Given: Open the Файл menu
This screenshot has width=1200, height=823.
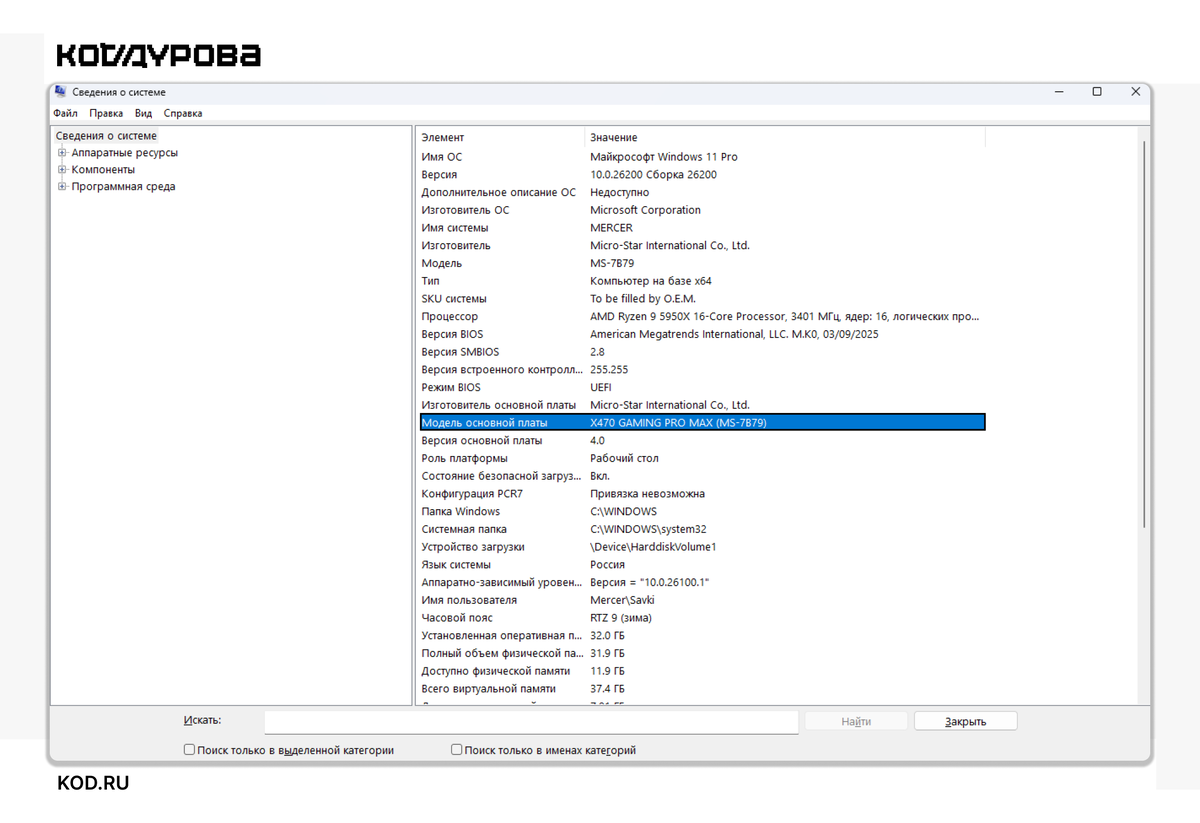Looking at the screenshot, I should 65,114.
